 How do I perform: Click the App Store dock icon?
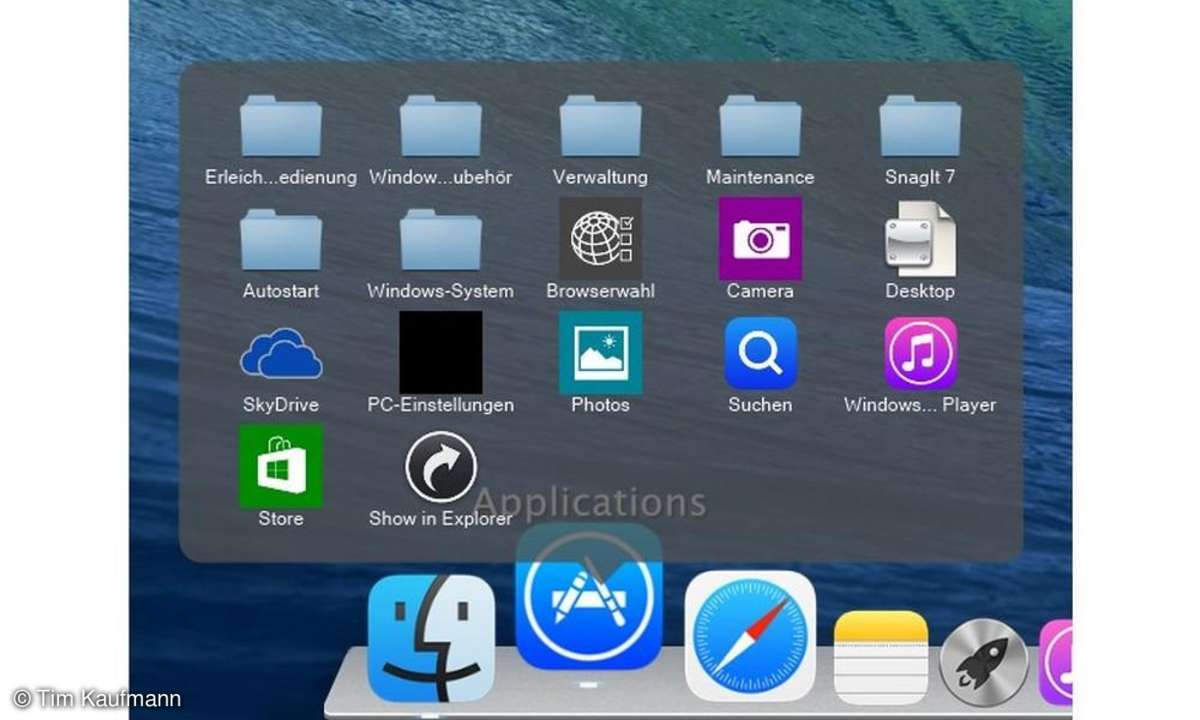coord(589,597)
